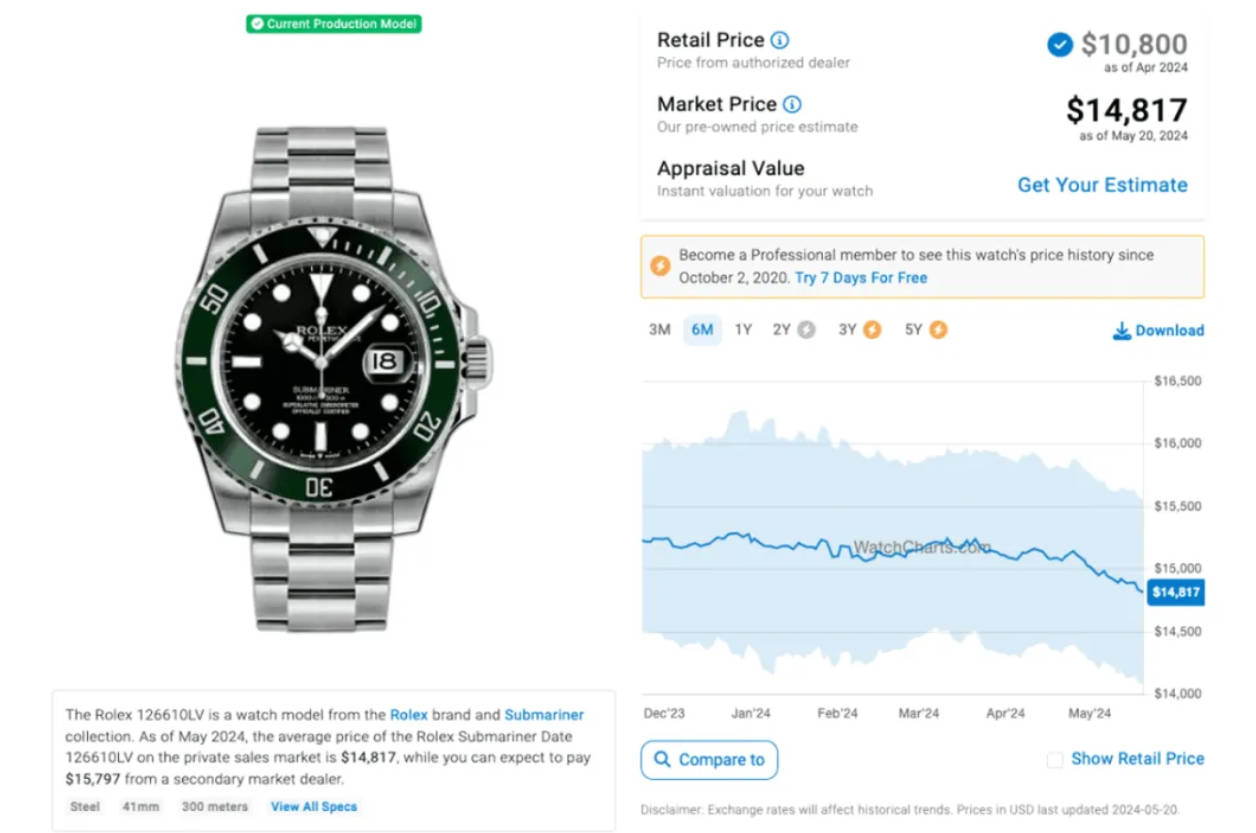Image resolution: width=1256 pixels, height=833 pixels.
Task: Enable the Show Retail Price checkbox
Action: click(1055, 760)
